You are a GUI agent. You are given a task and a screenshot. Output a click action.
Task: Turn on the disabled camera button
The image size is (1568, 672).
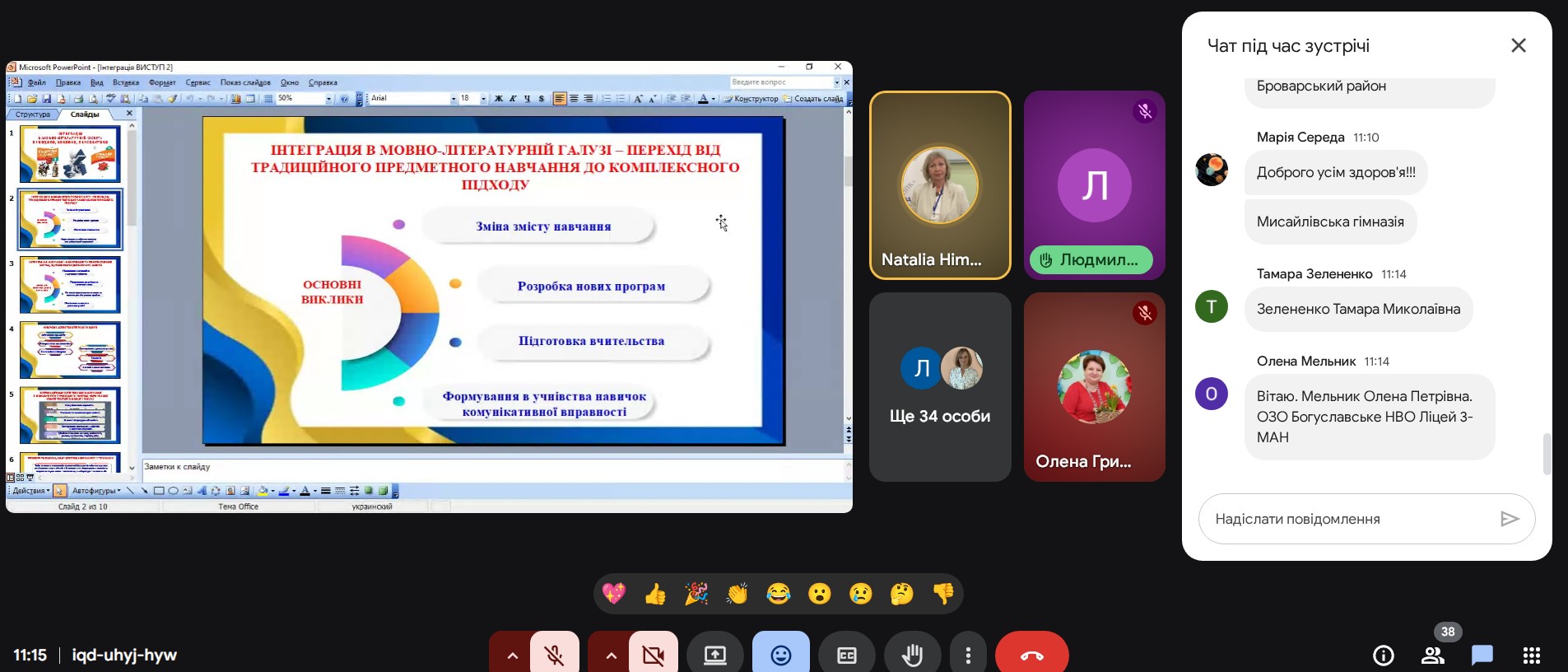[654, 655]
